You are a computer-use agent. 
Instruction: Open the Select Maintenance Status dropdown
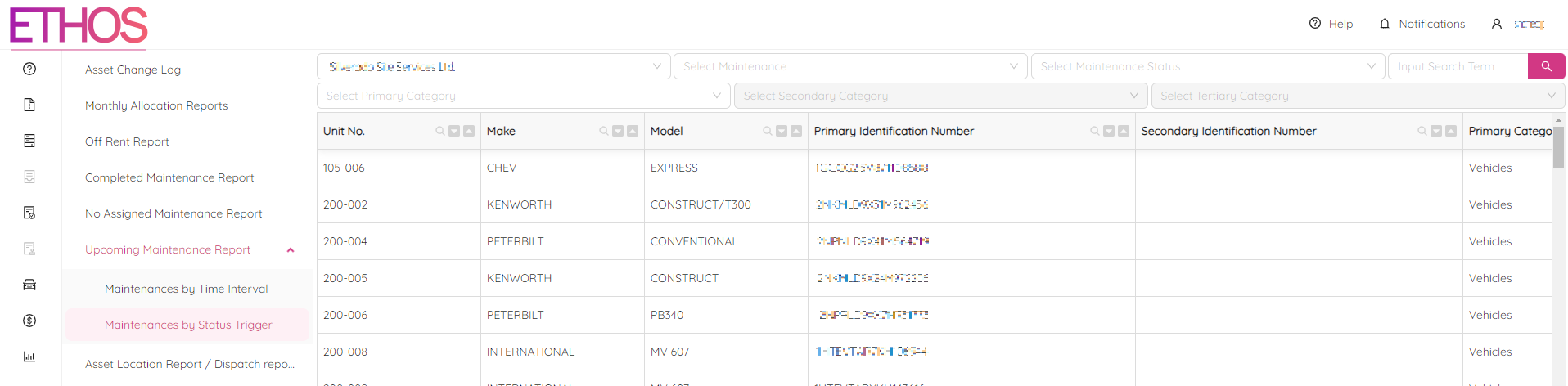[1207, 66]
